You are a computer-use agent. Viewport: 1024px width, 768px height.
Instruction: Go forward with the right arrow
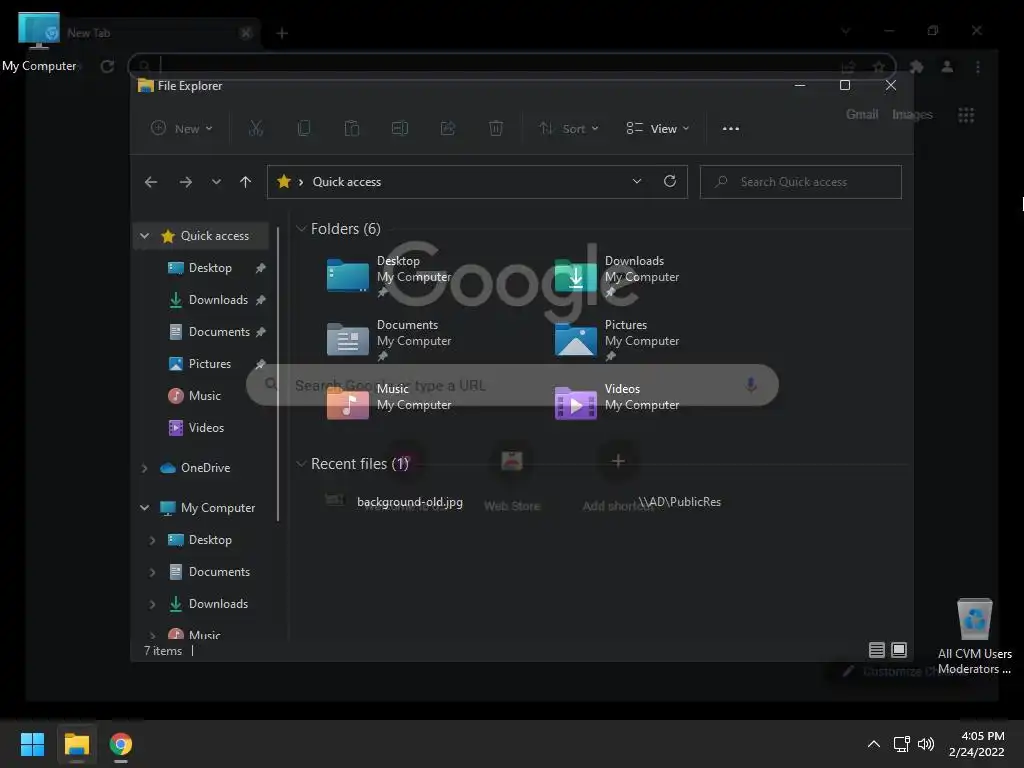(185, 182)
